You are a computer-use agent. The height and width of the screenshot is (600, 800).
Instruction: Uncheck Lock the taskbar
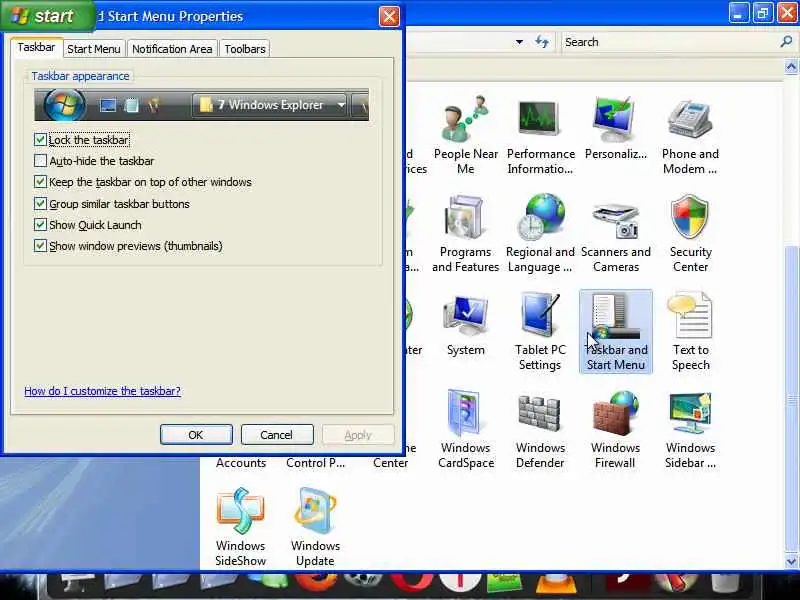pyautogui.click(x=40, y=140)
